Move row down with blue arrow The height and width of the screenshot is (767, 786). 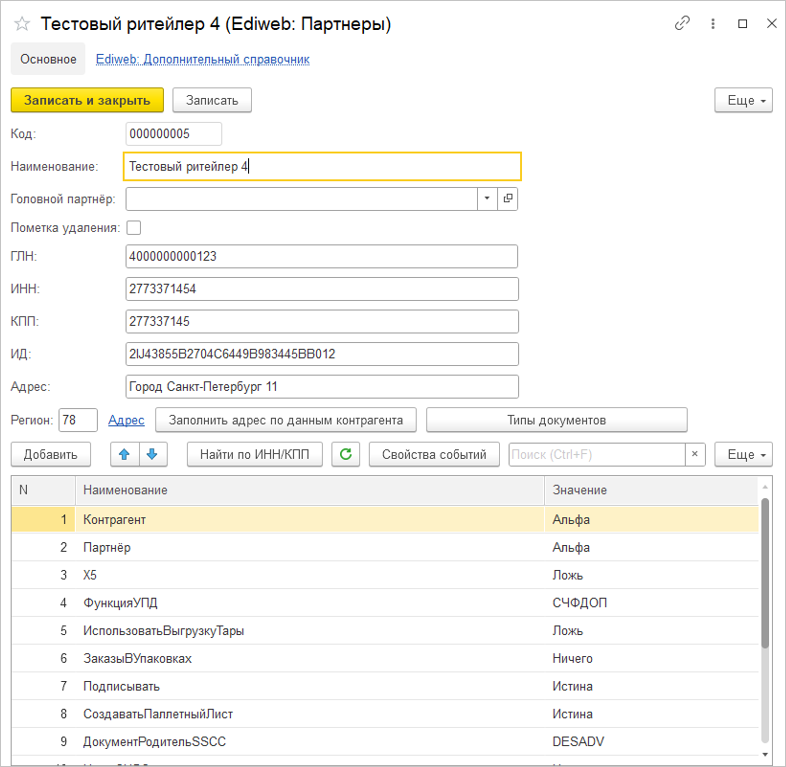(152, 454)
